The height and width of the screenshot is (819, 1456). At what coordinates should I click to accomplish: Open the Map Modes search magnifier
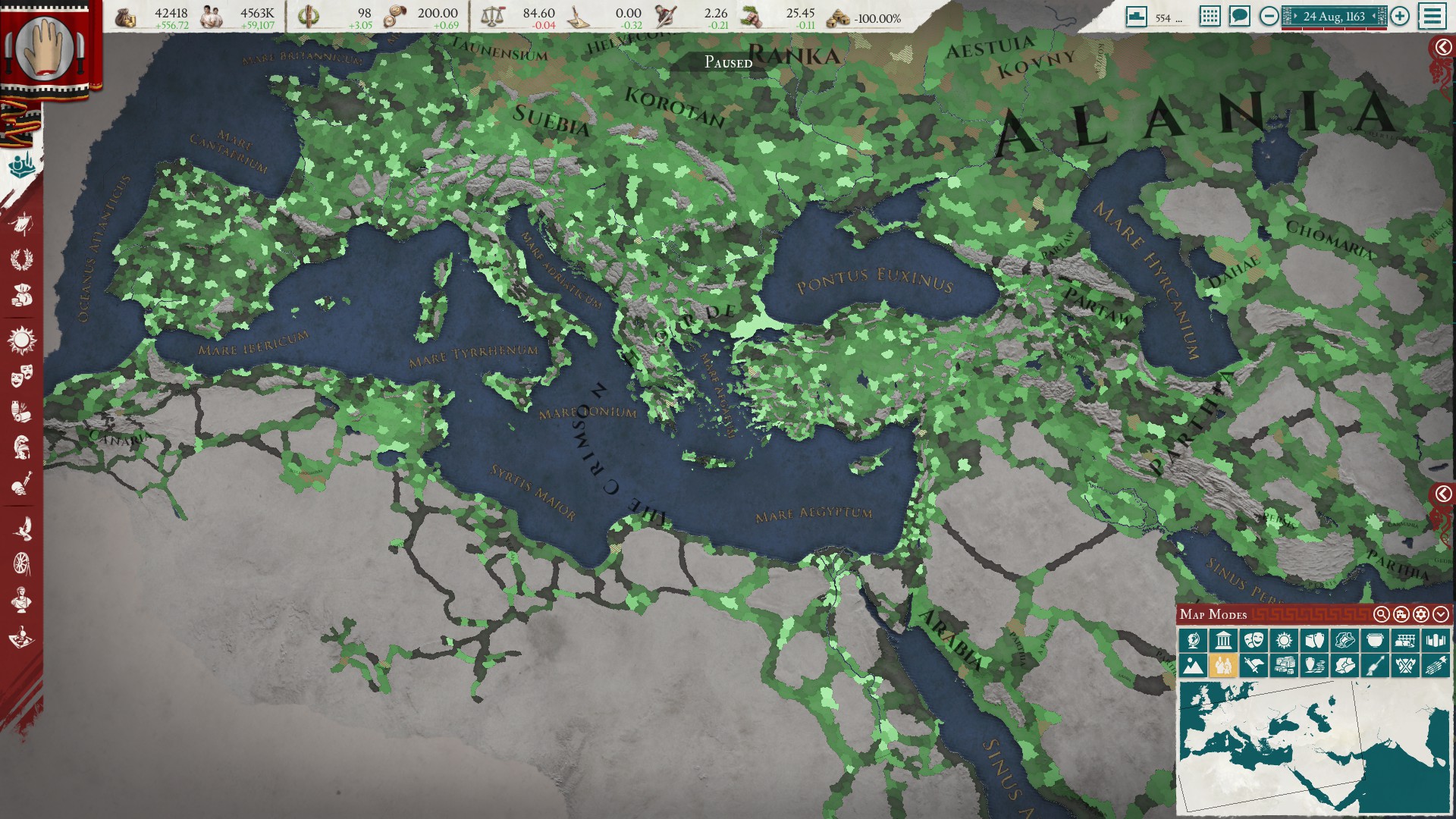point(1382,614)
